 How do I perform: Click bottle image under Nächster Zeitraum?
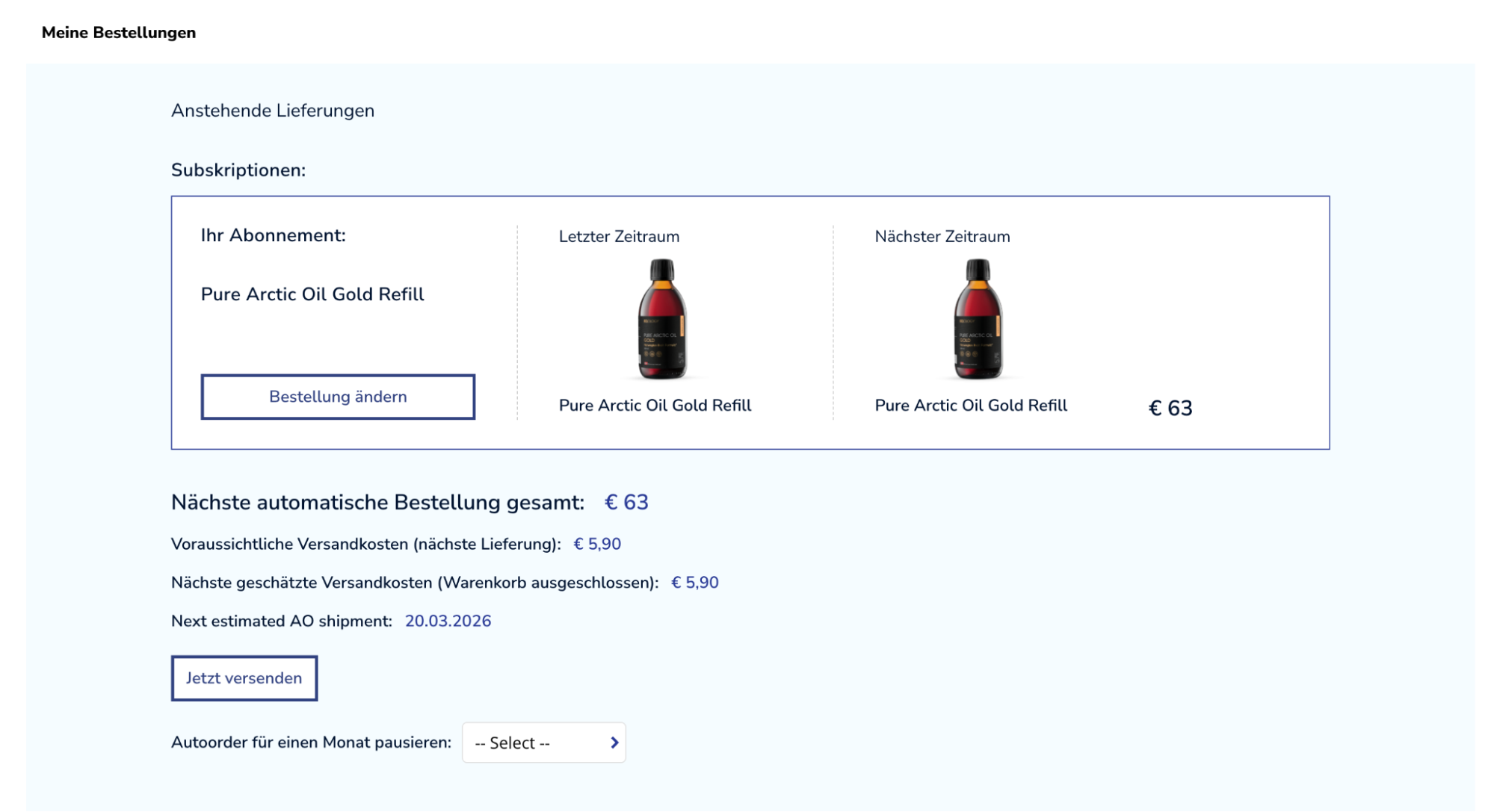coord(978,319)
